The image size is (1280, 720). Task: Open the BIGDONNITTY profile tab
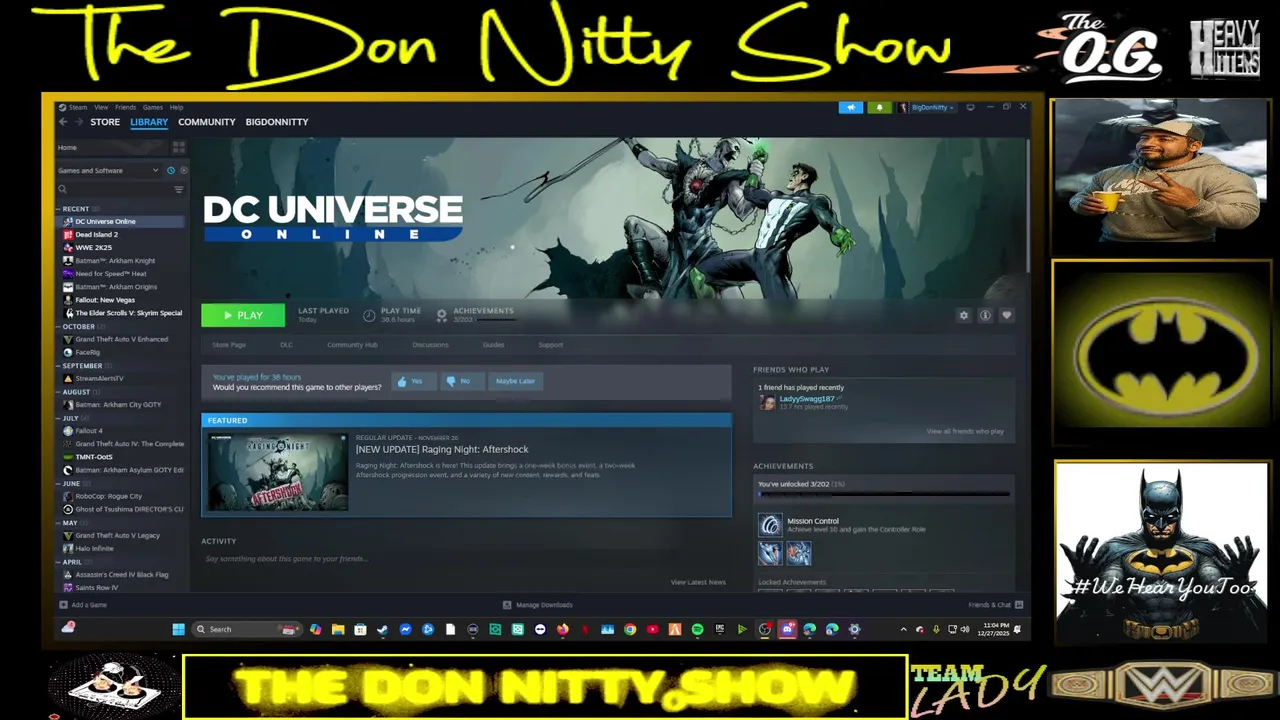[277, 122]
